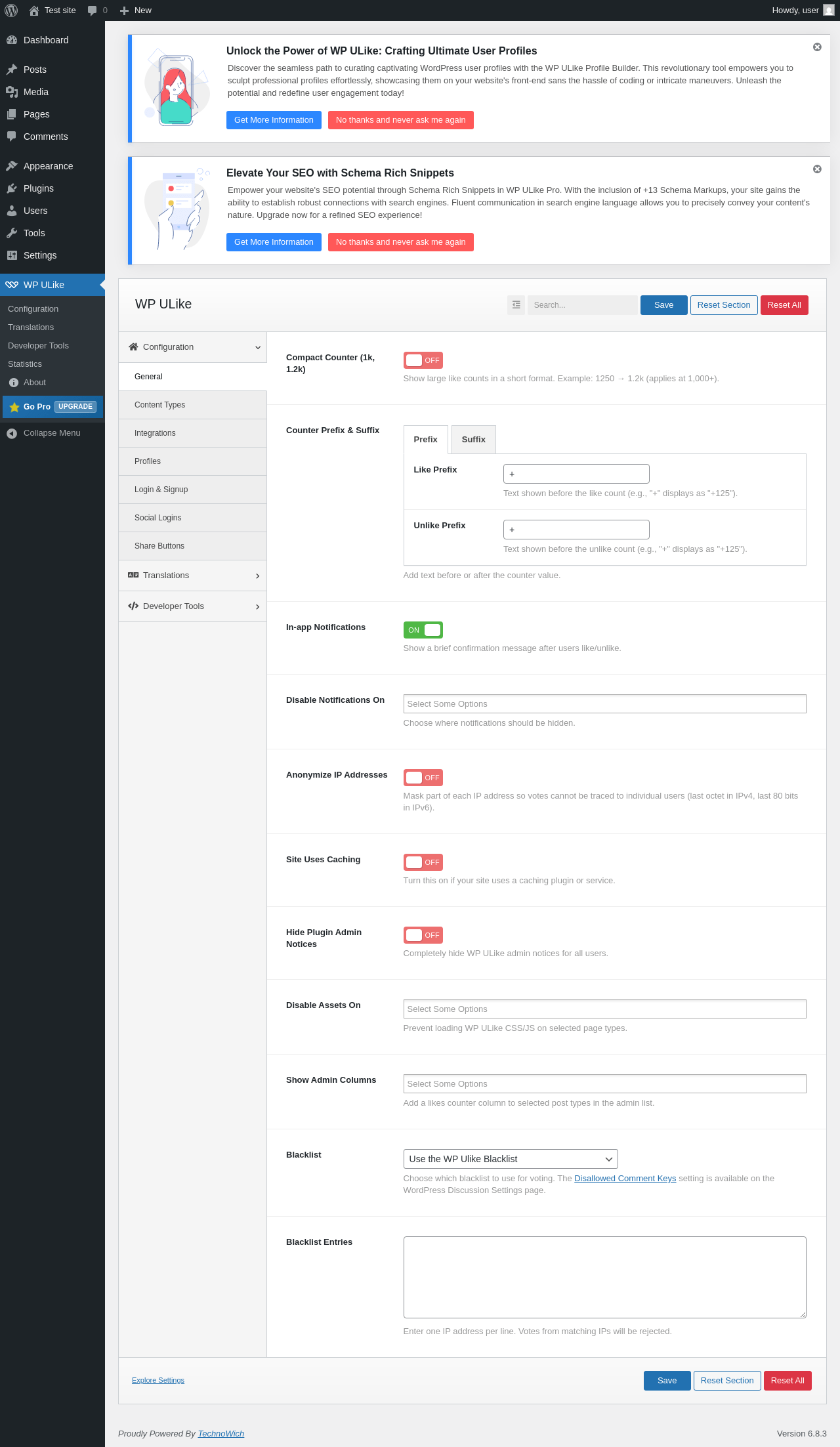Click the plus New content icon
840x1447 pixels.
[x=124, y=10]
